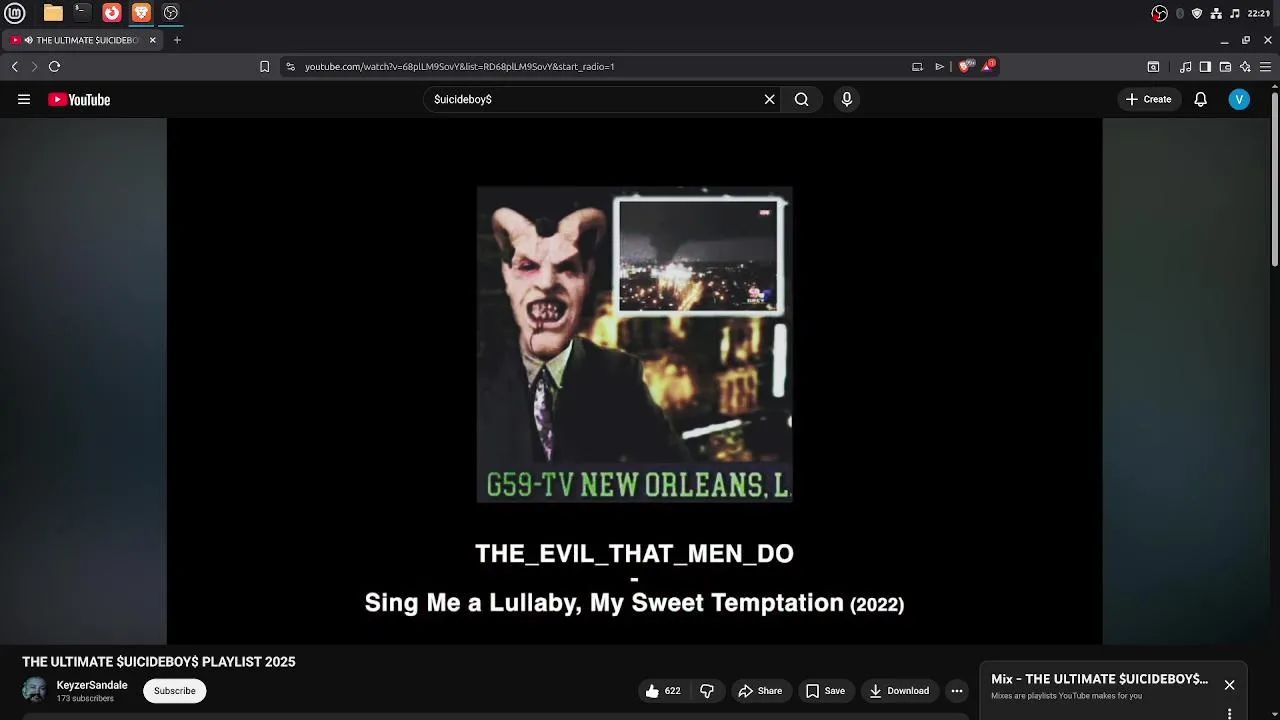Viewport: 1280px width, 720px height.
Task: Open Brave playlist music note icon
Action: (1186, 66)
